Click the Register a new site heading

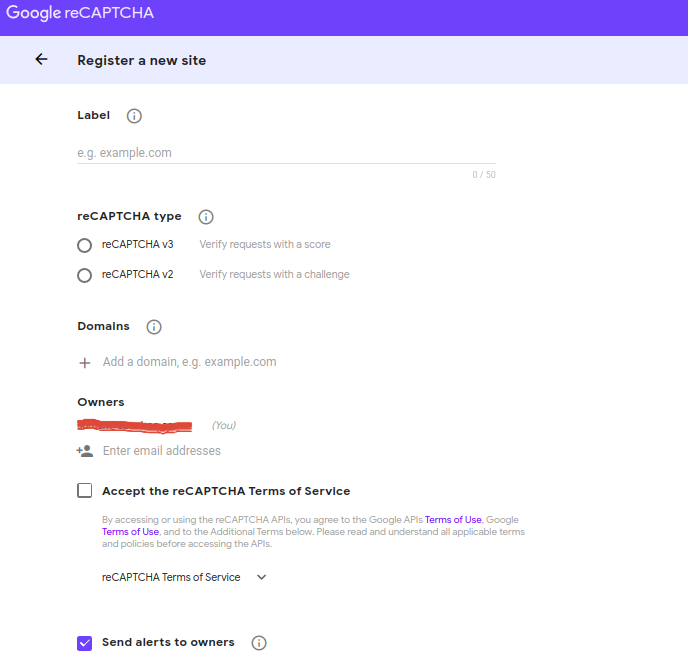(x=142, y=60)
